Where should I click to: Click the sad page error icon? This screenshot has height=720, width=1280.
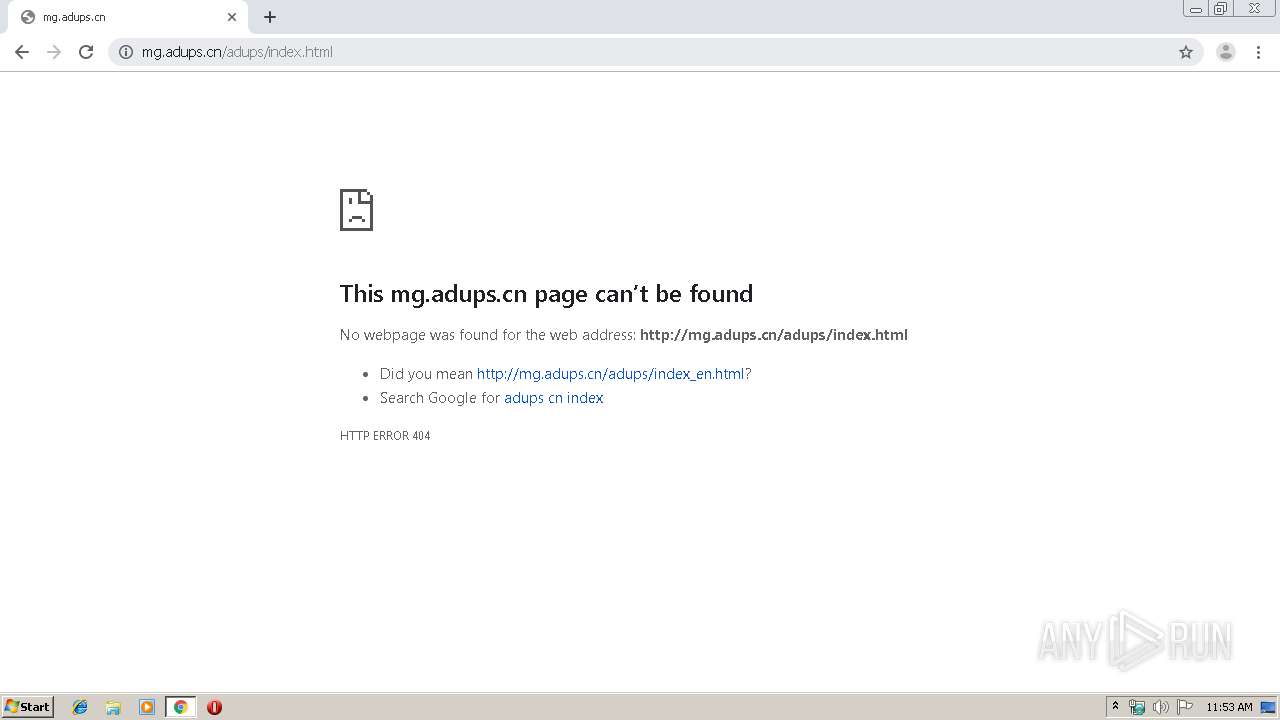356,210
